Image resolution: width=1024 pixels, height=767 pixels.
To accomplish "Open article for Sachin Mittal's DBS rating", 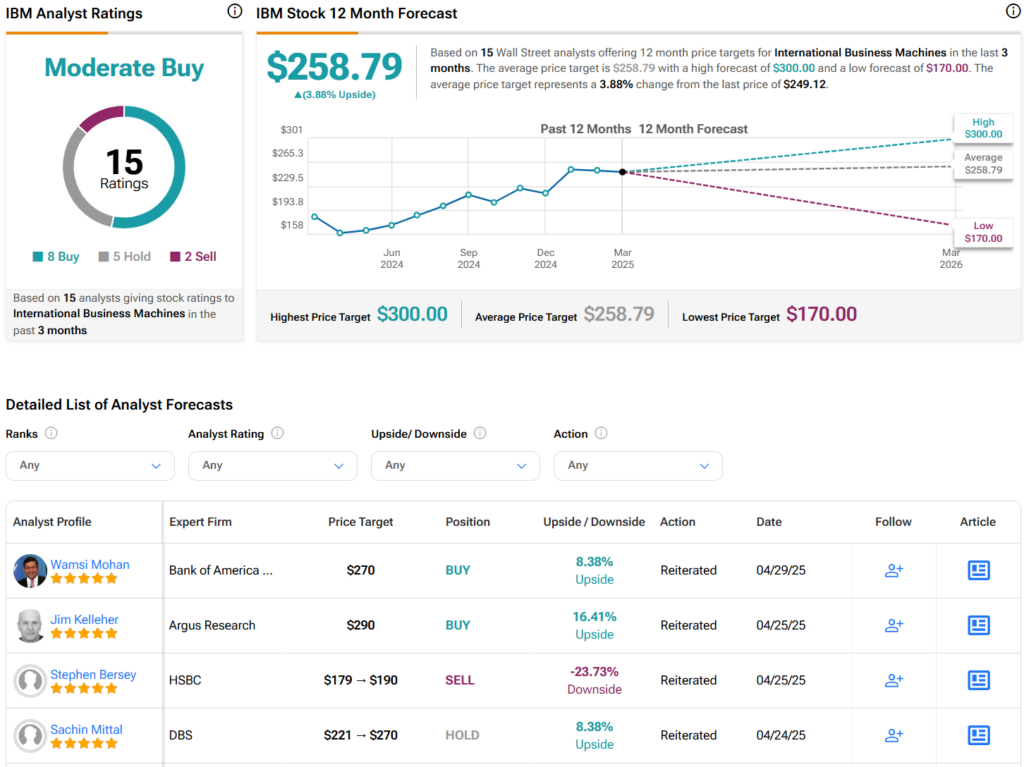I will (x=978, y=735).
